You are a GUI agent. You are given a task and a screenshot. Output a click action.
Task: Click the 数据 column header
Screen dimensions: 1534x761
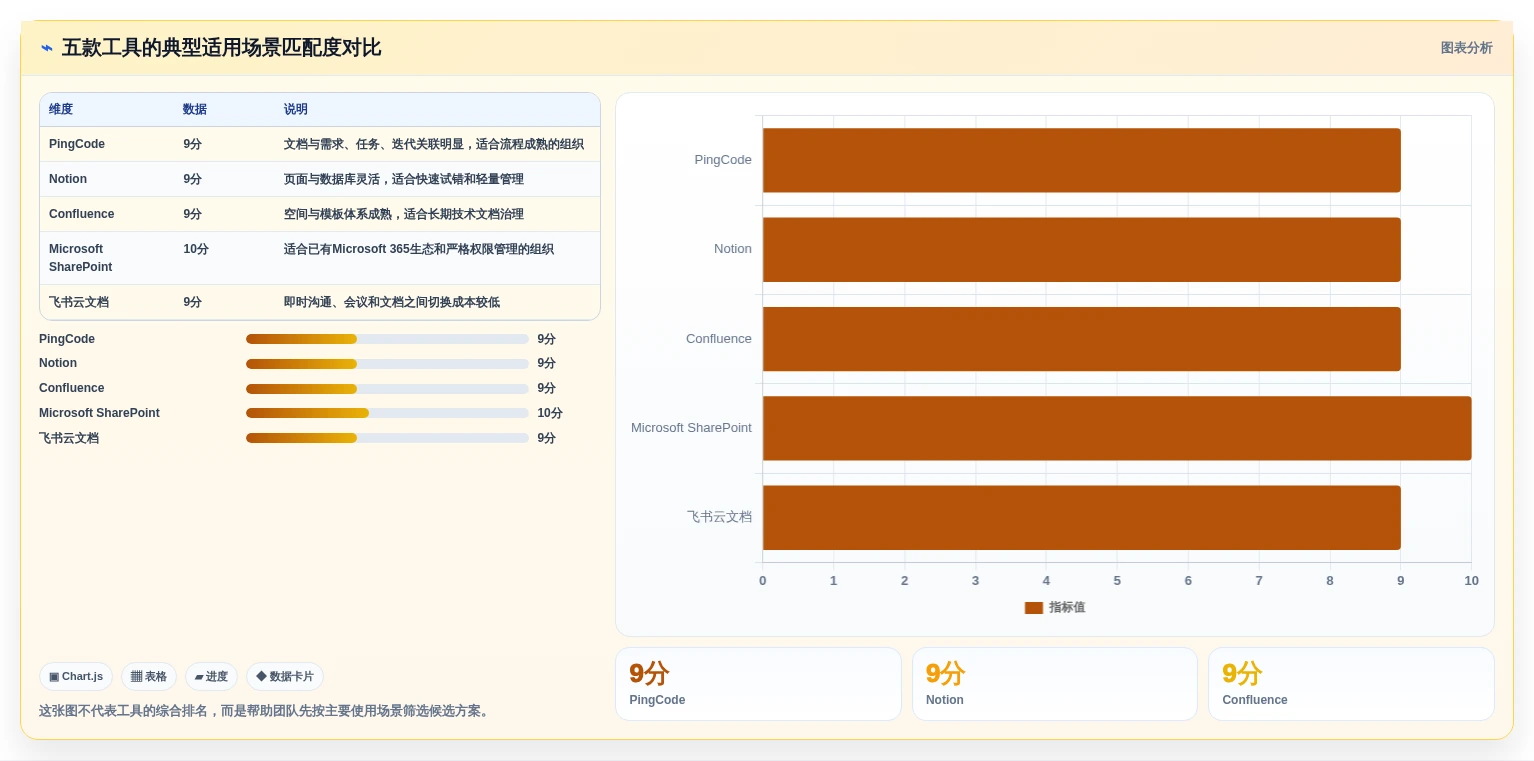click(195, 109)
